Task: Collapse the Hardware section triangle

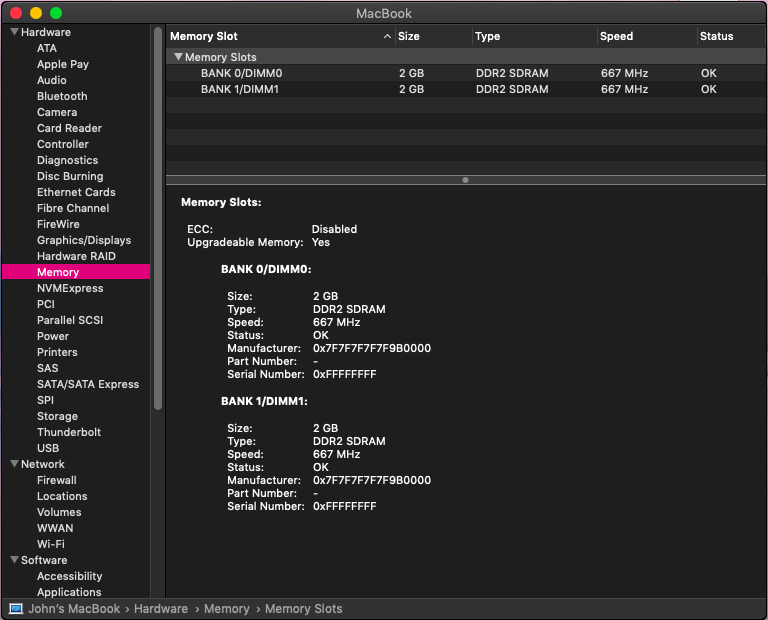Action: coord(15,32)
